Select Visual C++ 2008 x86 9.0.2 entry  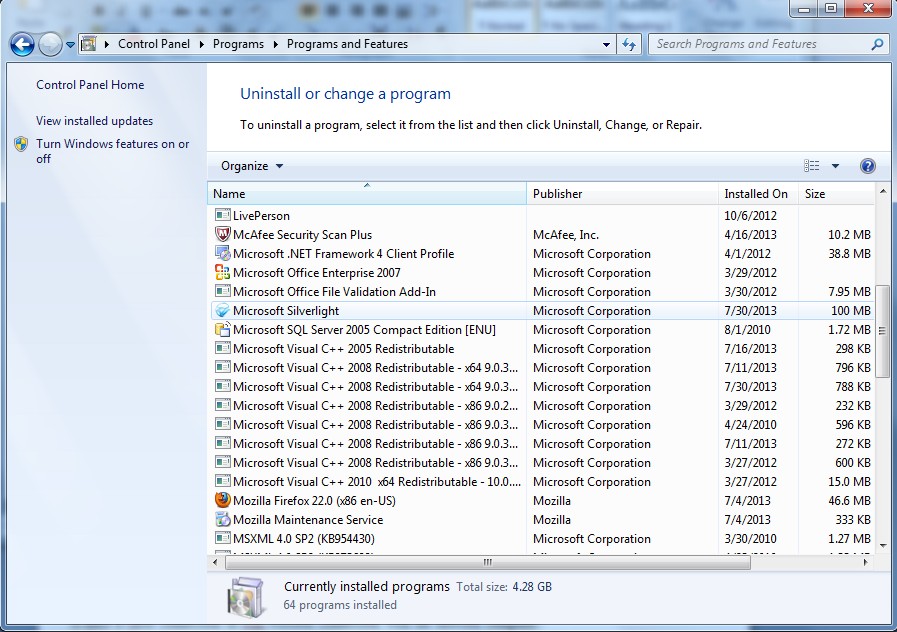point(375,406)
